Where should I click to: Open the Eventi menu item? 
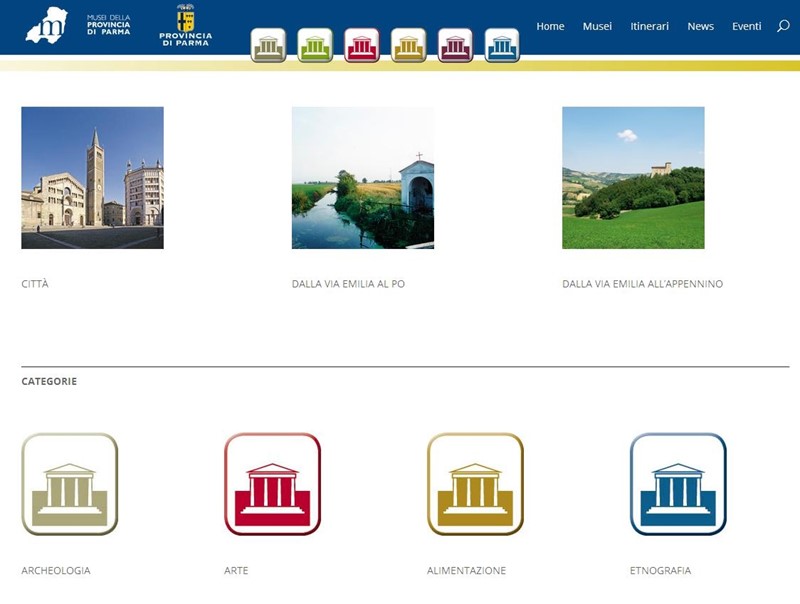pos(746,26)
